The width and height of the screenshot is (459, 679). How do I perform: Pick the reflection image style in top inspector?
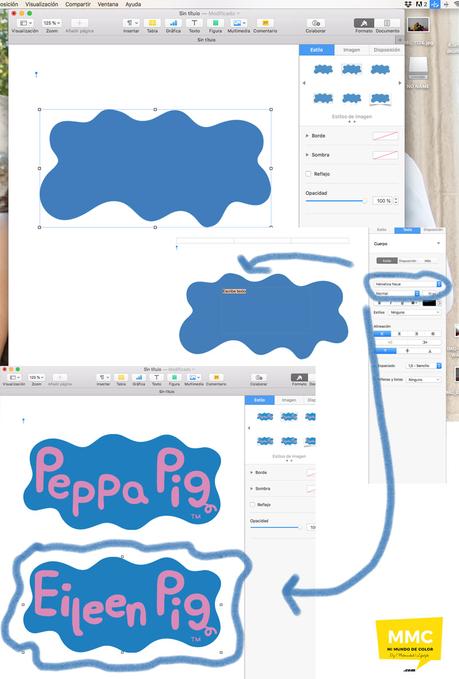(380, 99)
